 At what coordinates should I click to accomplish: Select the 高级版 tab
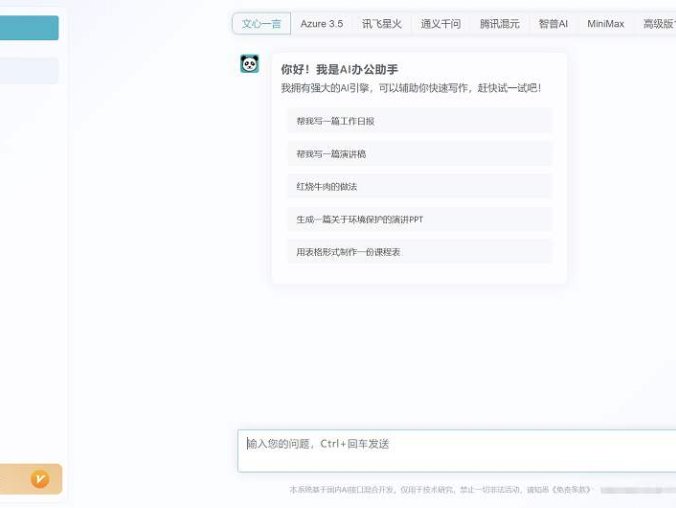[659, 24]
